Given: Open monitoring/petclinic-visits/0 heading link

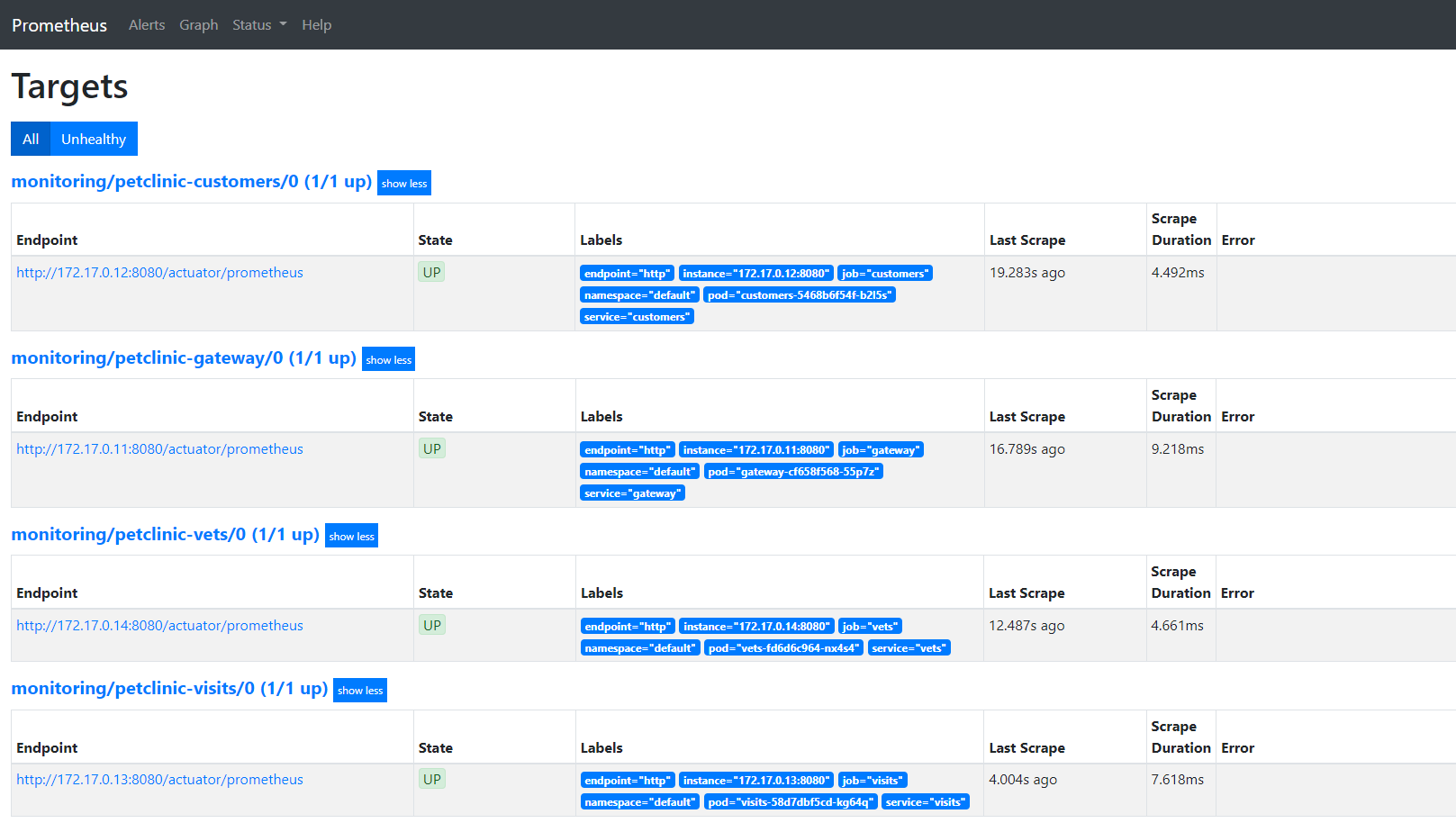Looking at the screenshot, I should coord(169,689).
